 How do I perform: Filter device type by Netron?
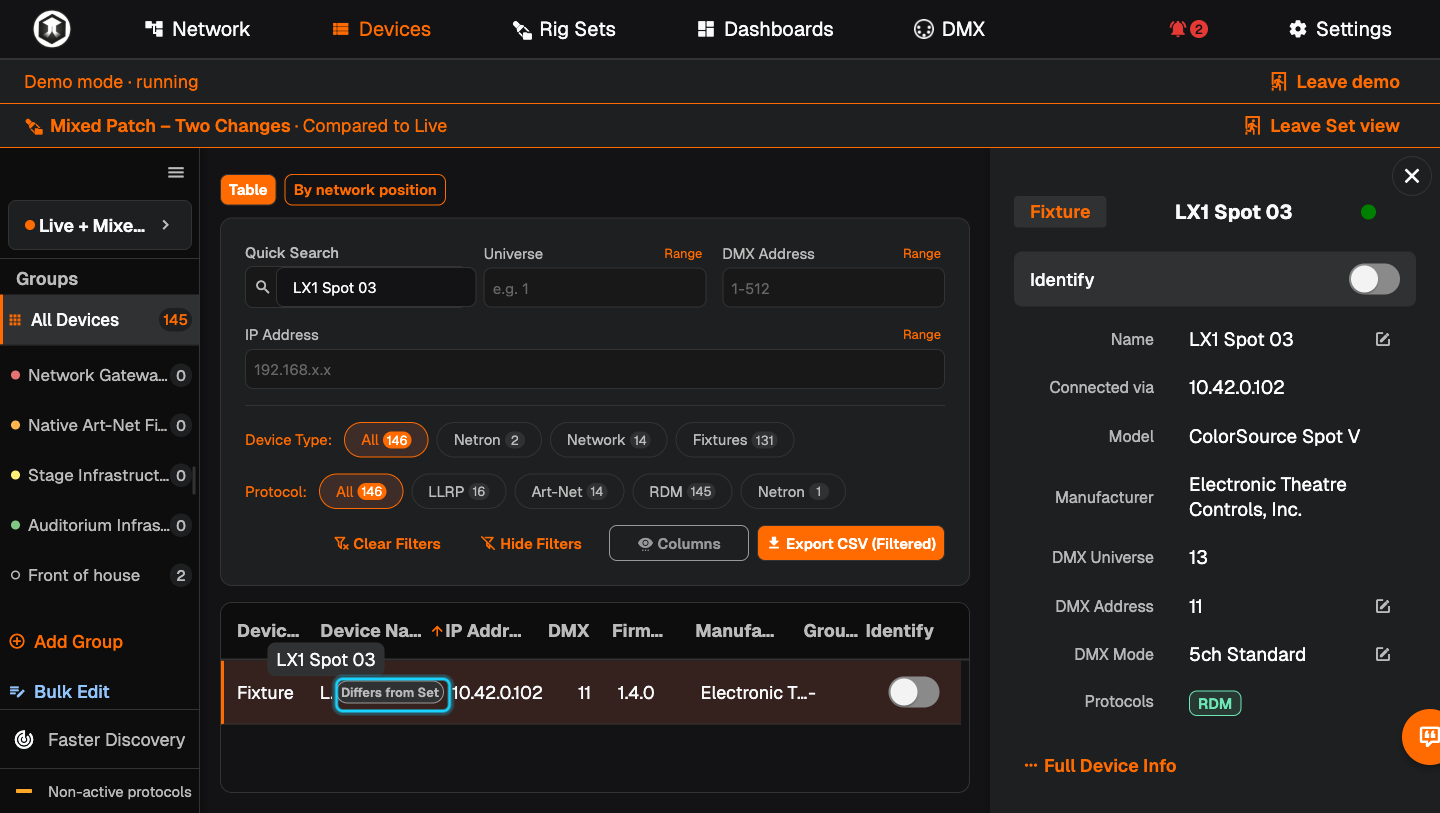tap(488, 440)
